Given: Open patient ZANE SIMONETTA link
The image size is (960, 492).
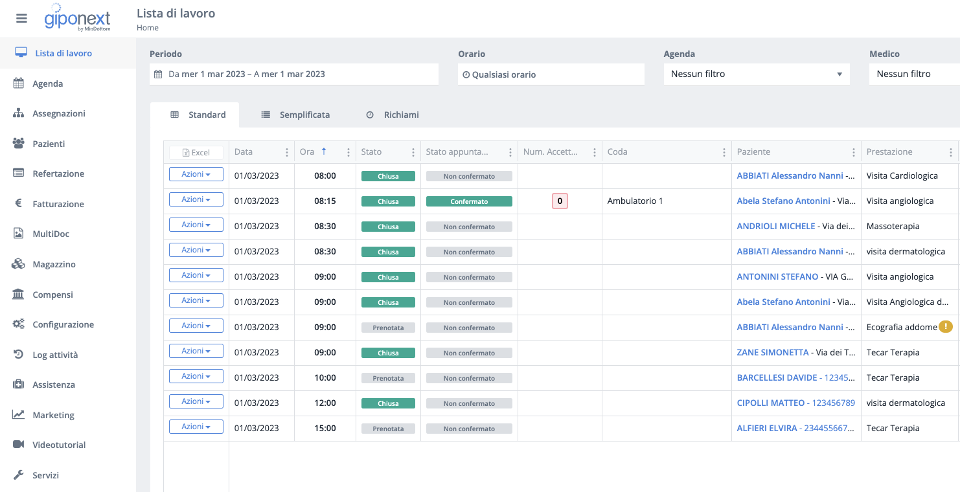Looking at the screenshot, I should tap(773, 352).
